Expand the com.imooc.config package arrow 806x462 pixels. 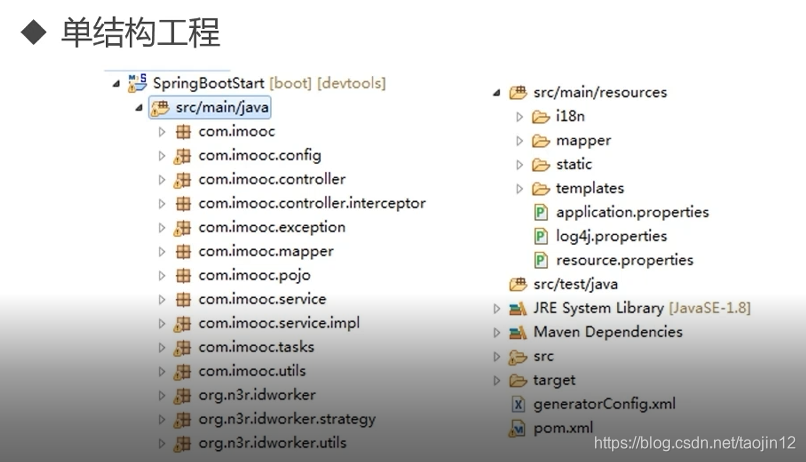click(162, 156)
